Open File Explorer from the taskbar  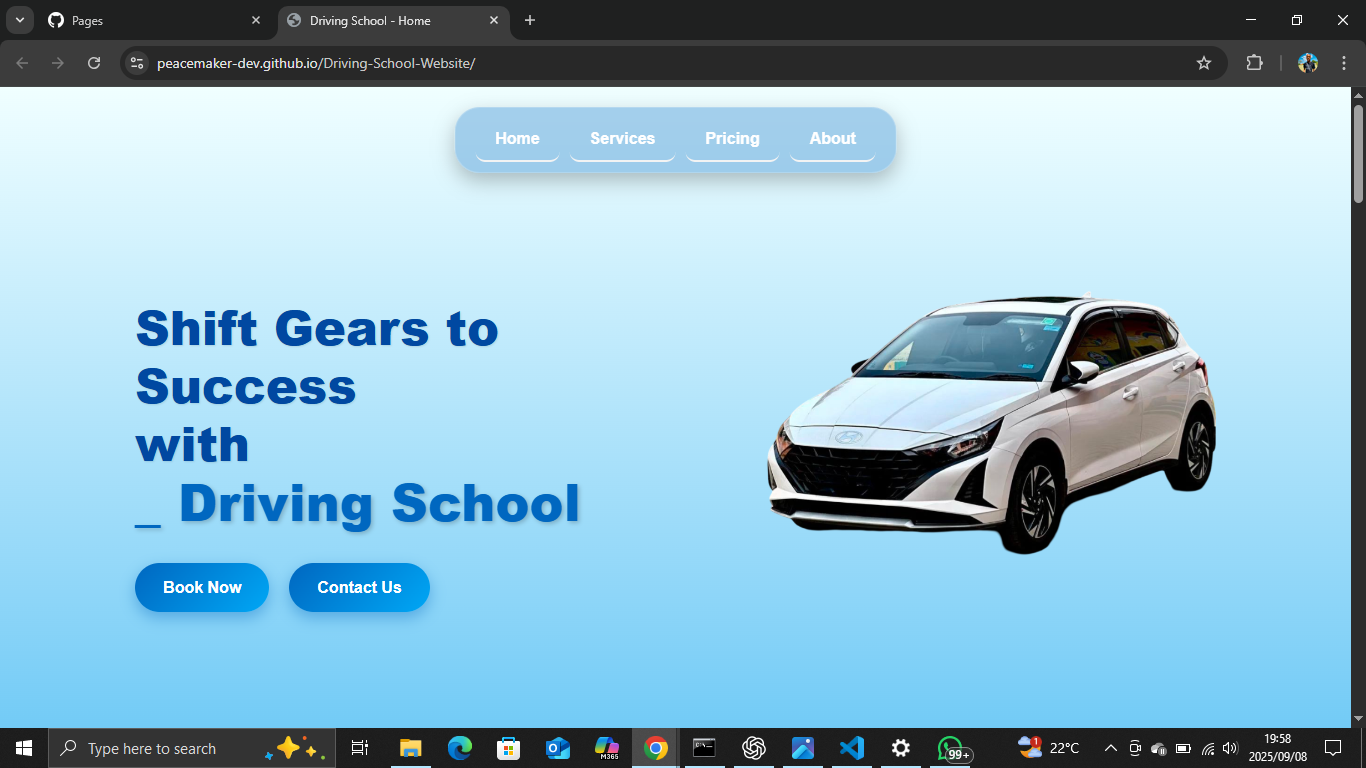(411, 748)
